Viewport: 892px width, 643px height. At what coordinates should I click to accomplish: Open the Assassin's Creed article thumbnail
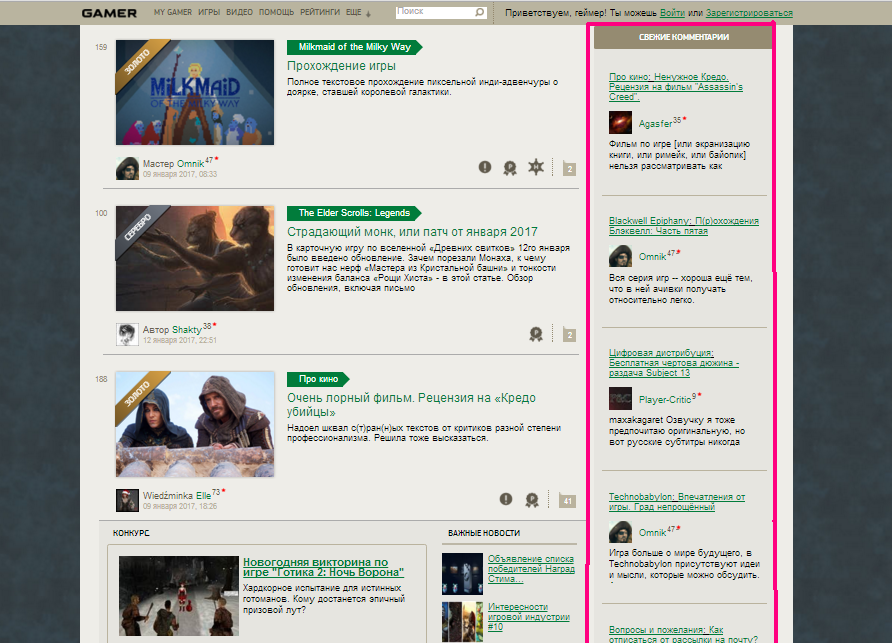194,423
